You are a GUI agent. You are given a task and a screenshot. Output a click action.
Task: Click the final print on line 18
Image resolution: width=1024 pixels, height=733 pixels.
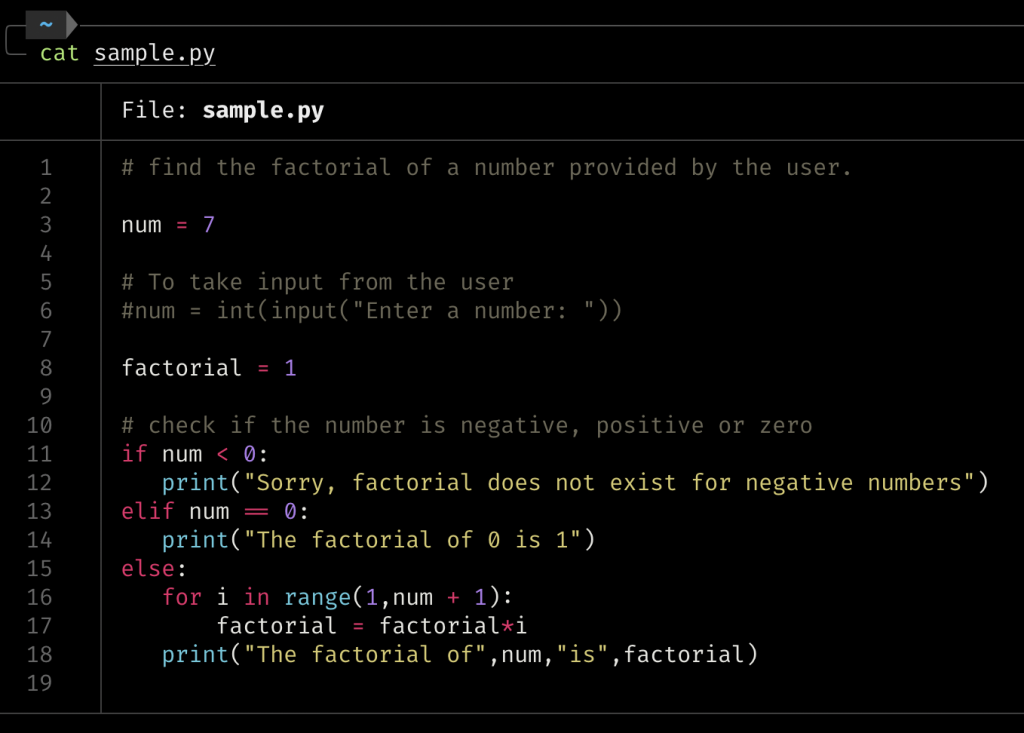tap(460, 655)
